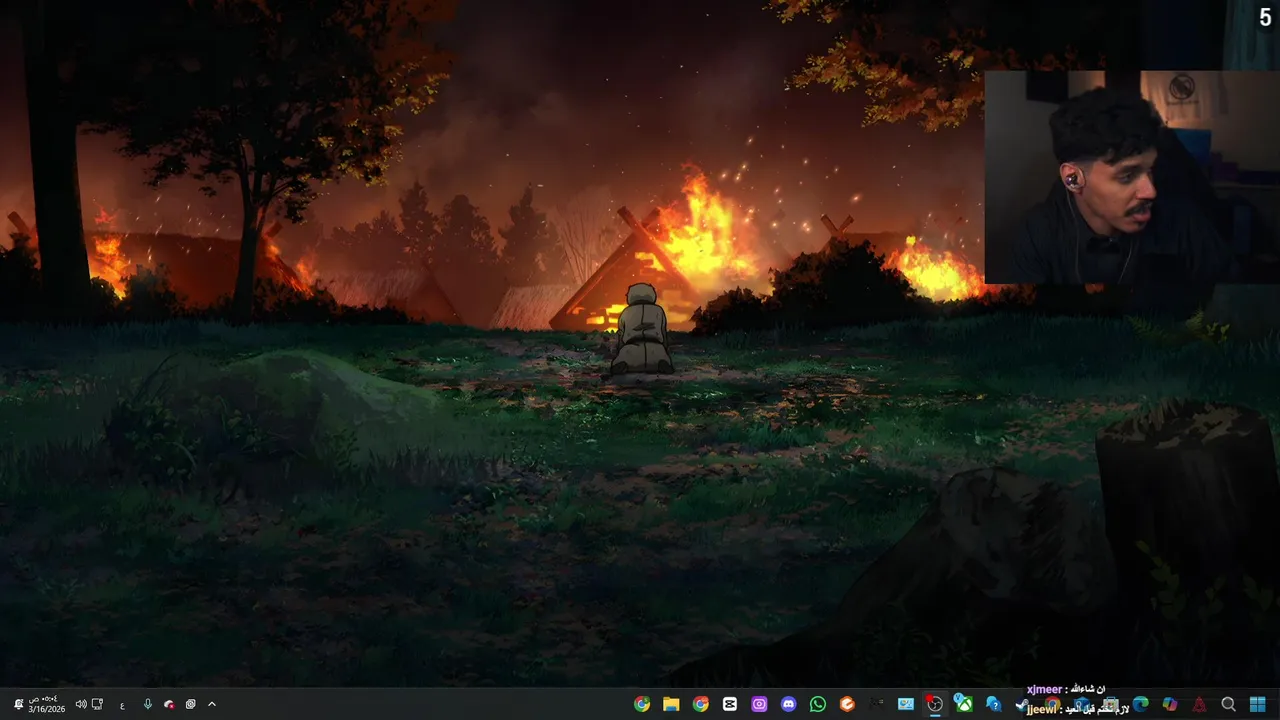1280x720 pixels.
Task: Open Microsoft Edge from taskbar
Action: pyautogui.click(x=1141, y=704)
